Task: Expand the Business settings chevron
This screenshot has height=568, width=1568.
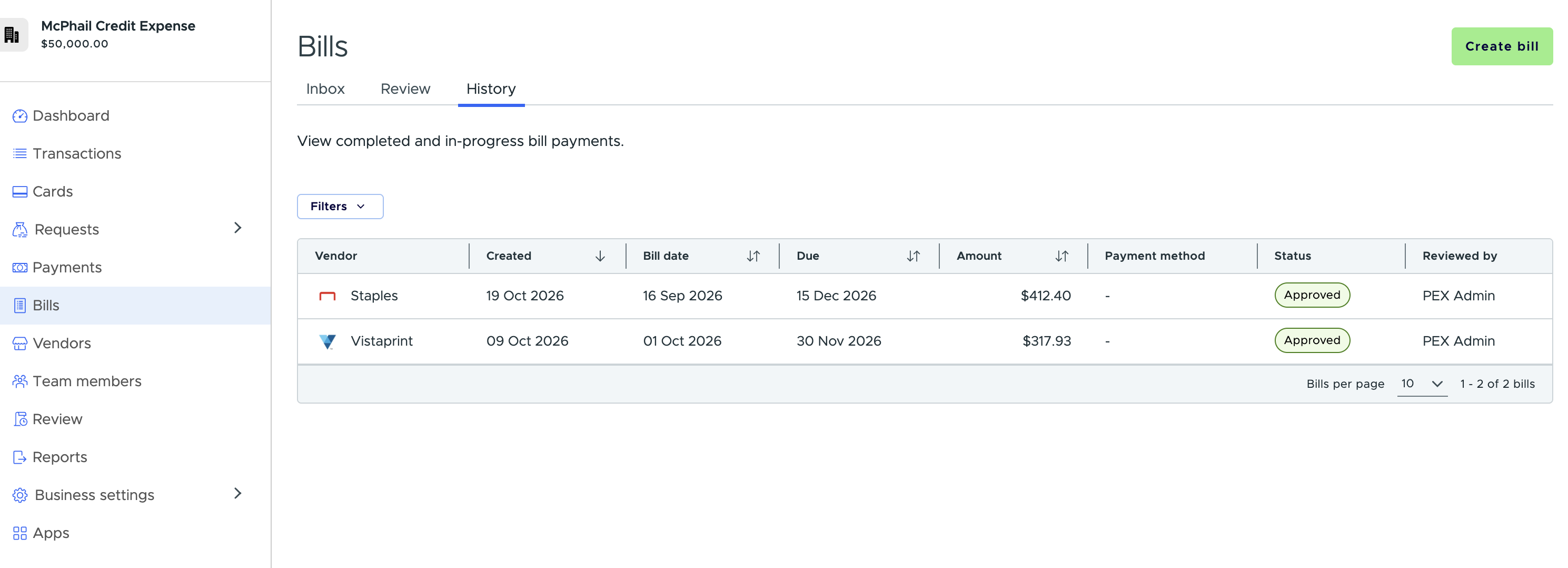Action: coord(238,494)
